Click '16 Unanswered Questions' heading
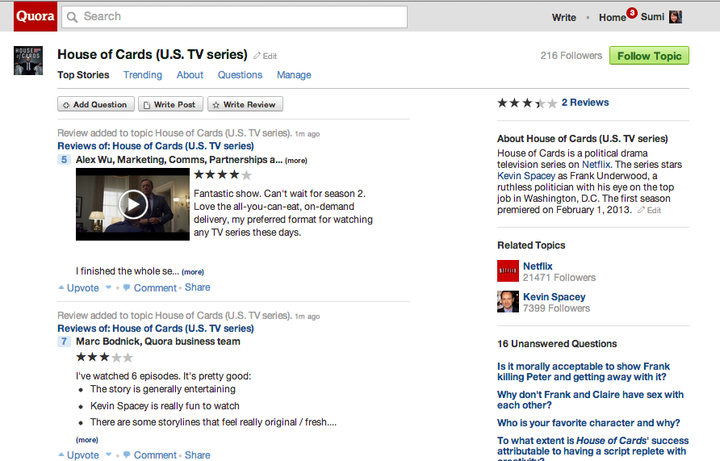Image resolution: width=720 pixels, height=461 pixels. 557,344
